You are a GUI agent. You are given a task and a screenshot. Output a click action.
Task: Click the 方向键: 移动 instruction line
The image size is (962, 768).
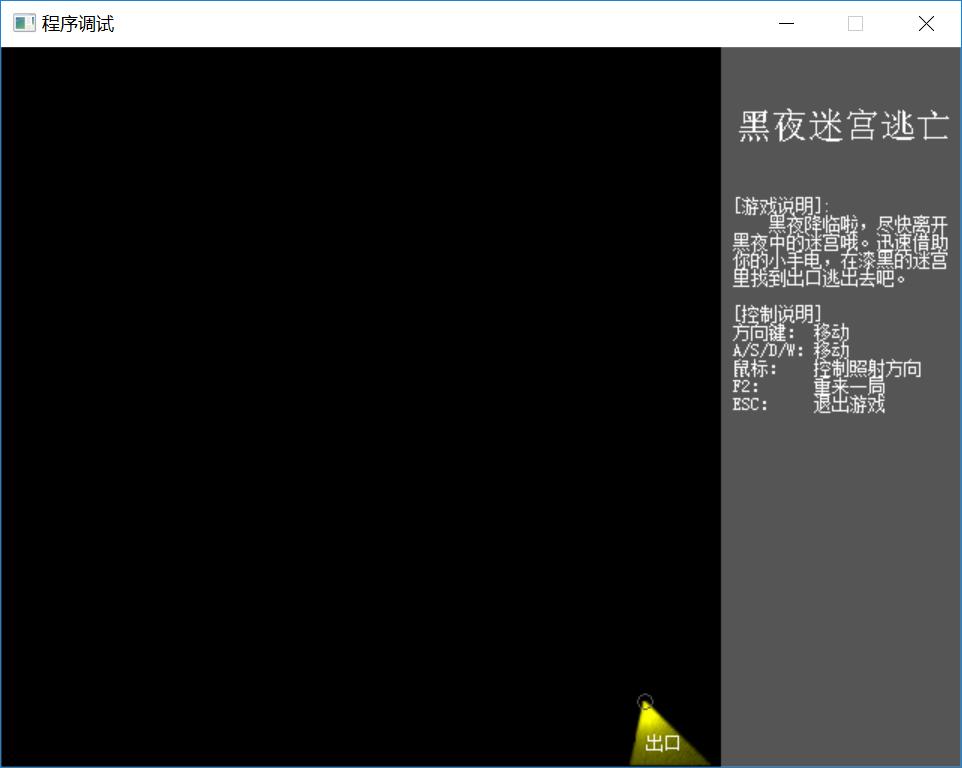(790, 332)
